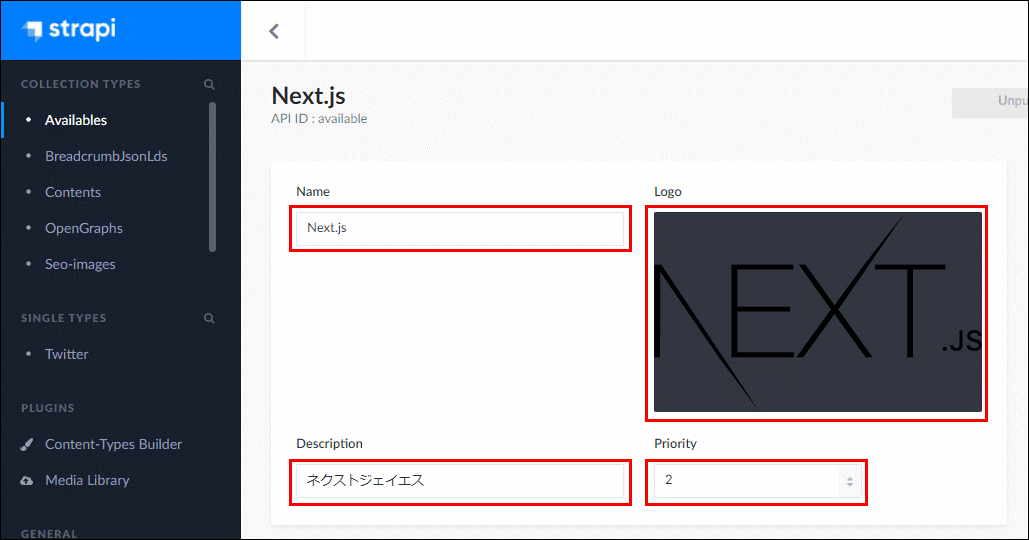The image size is (1029, 540).
Task: Click the Next.js logo image preview
Action: (x=818, y=312)
